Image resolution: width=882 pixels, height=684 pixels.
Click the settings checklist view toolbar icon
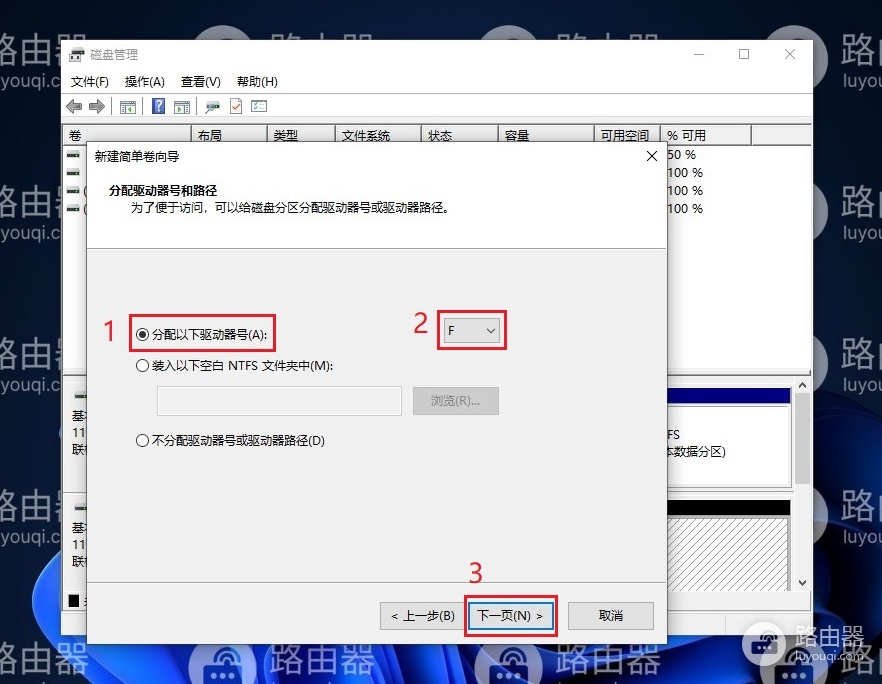[x=259, y=106]
